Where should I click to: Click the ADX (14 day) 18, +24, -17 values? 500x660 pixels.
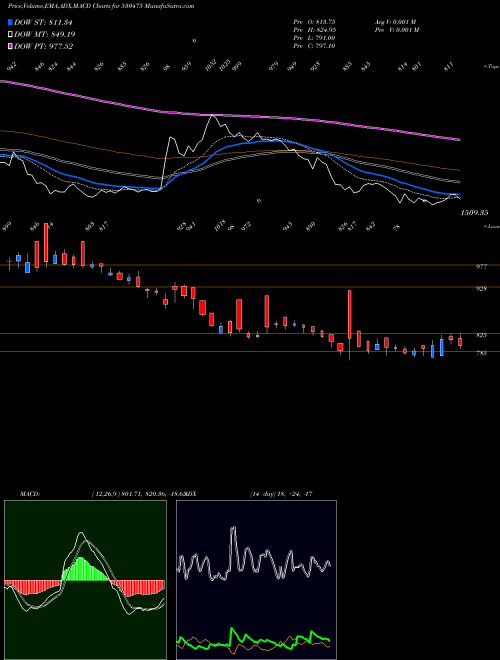(281, 494)
